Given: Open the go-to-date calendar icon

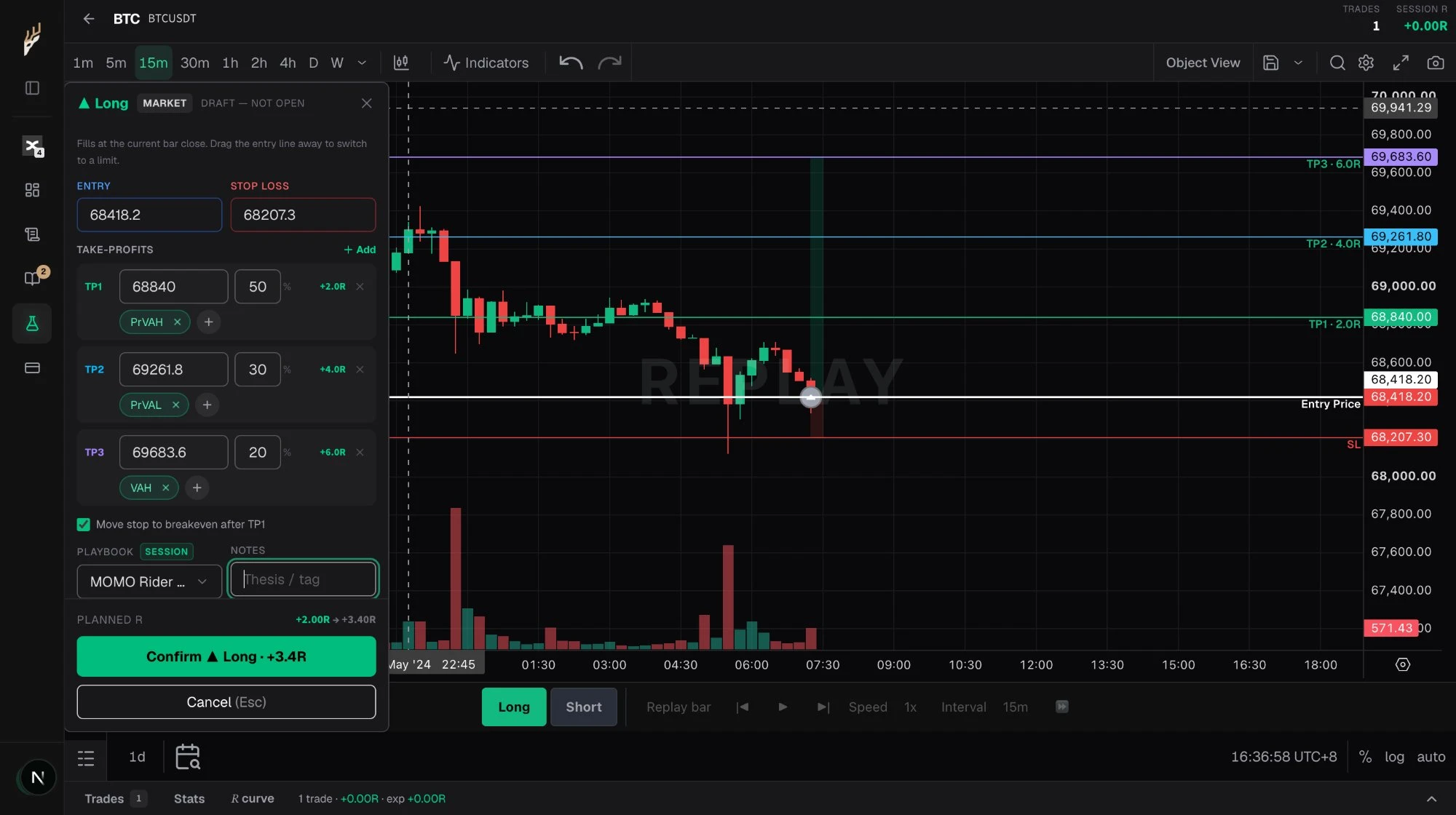Looking at the screenshot, I should click(x=188, y=757).
